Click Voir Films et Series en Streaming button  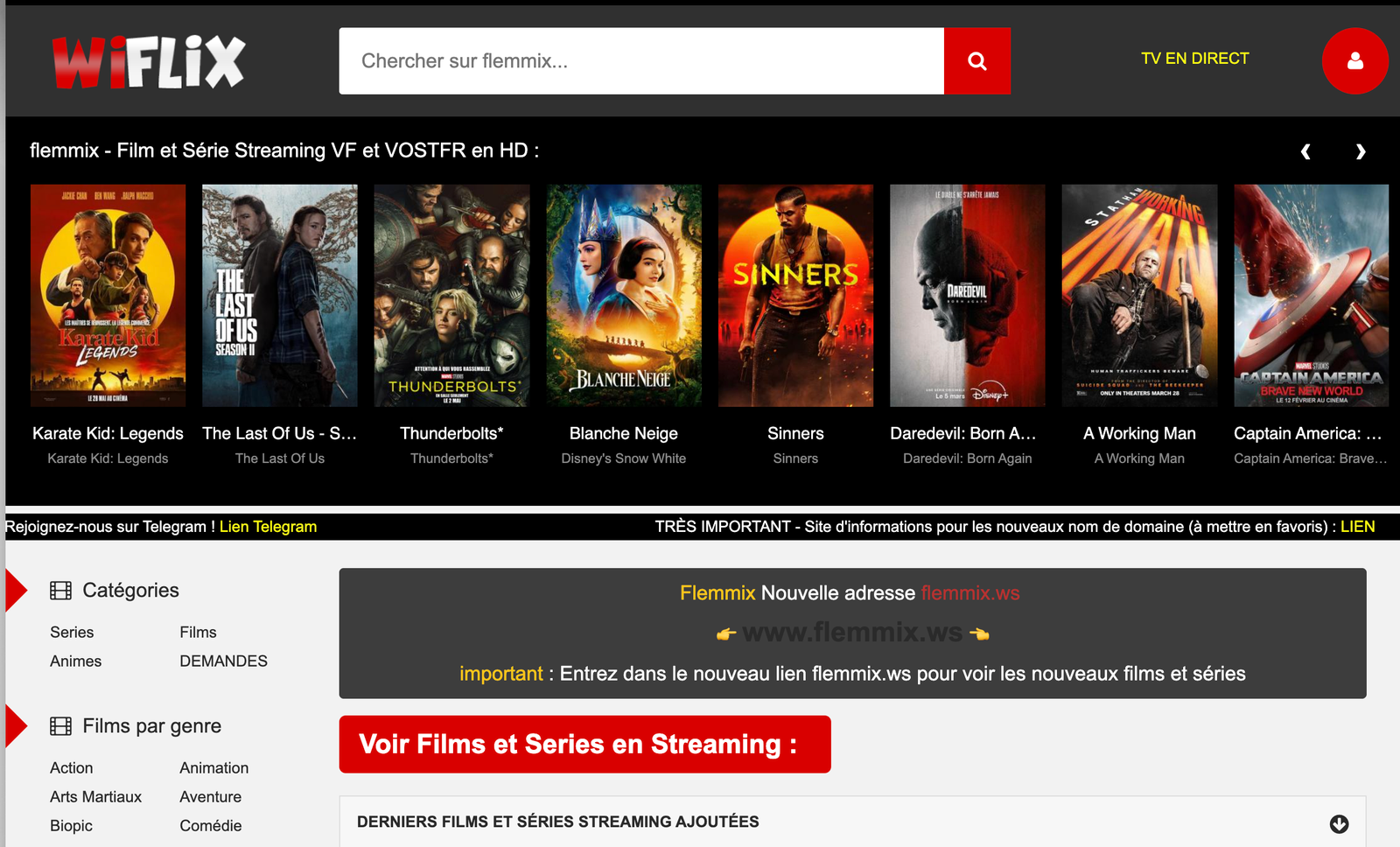click(x=584, y=745)
